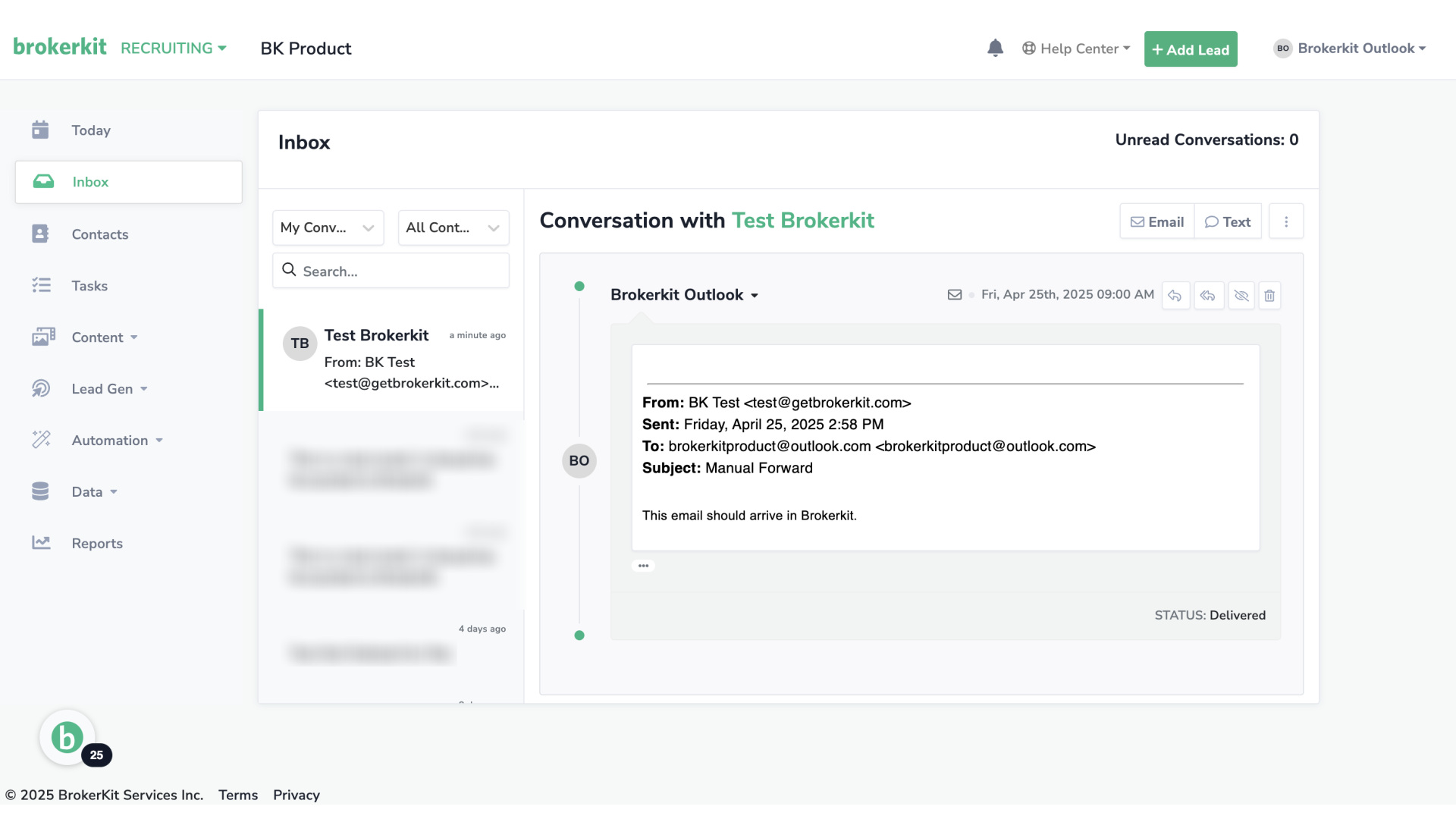
Task: Click the TB contact avatar
Action: pyautogui.click(x=300, y=344)
